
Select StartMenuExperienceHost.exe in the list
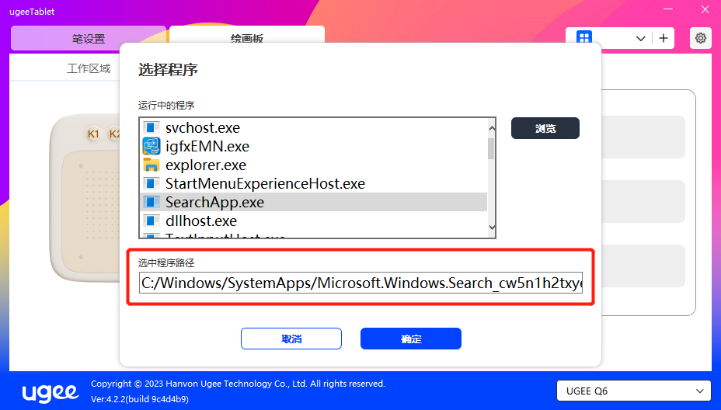[x=313, y=183]
